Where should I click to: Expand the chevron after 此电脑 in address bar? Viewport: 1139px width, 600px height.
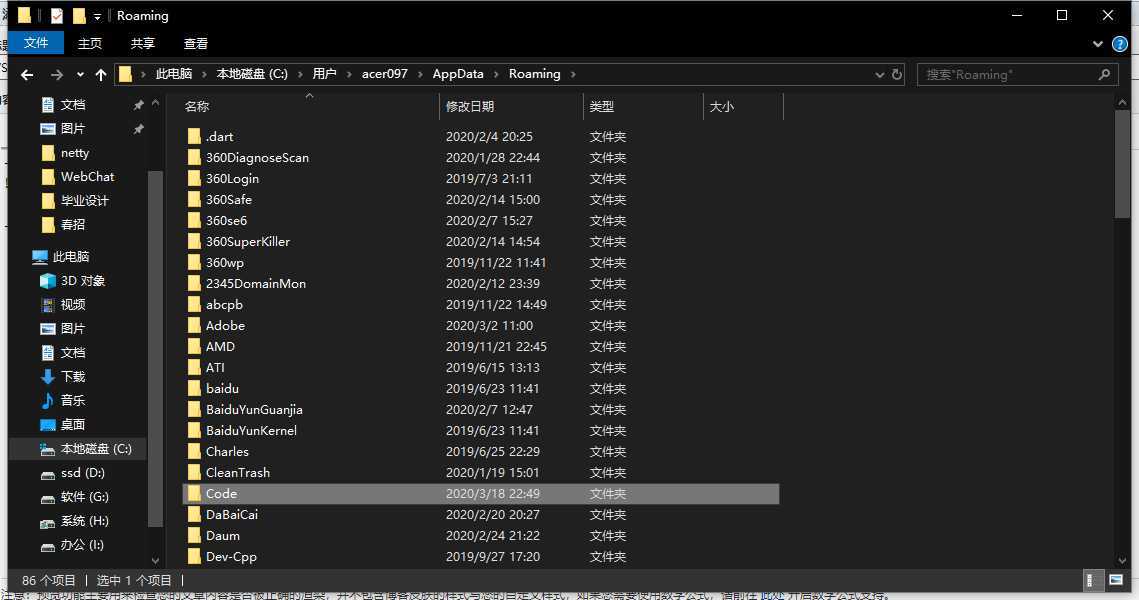click(x=204, y=74)
